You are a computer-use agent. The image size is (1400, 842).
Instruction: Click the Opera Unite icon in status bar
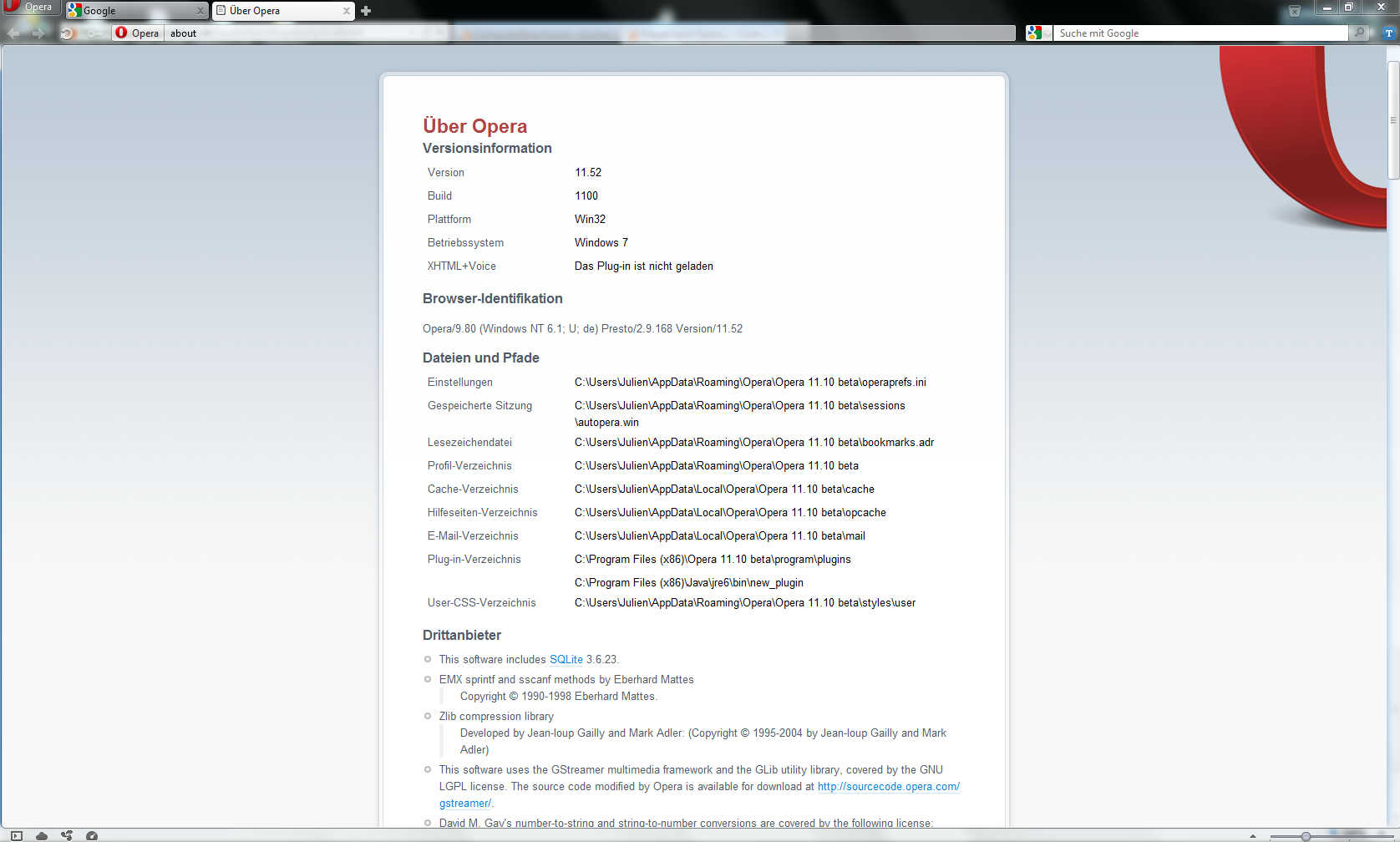pos(67,835)
